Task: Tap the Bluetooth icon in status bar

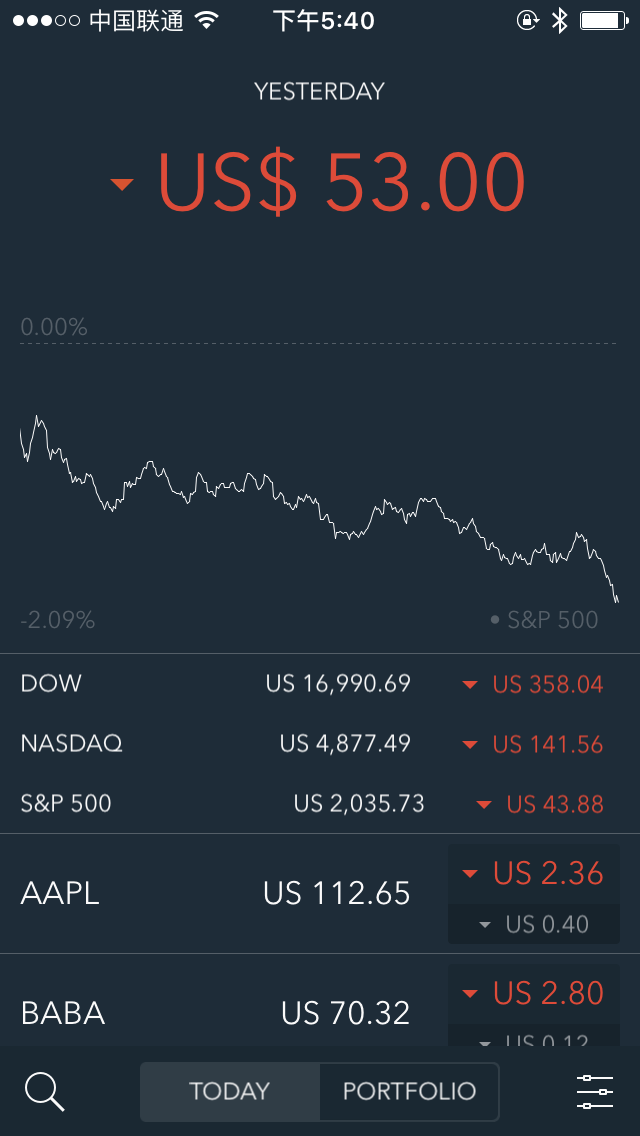Action: tap(559, 20)
